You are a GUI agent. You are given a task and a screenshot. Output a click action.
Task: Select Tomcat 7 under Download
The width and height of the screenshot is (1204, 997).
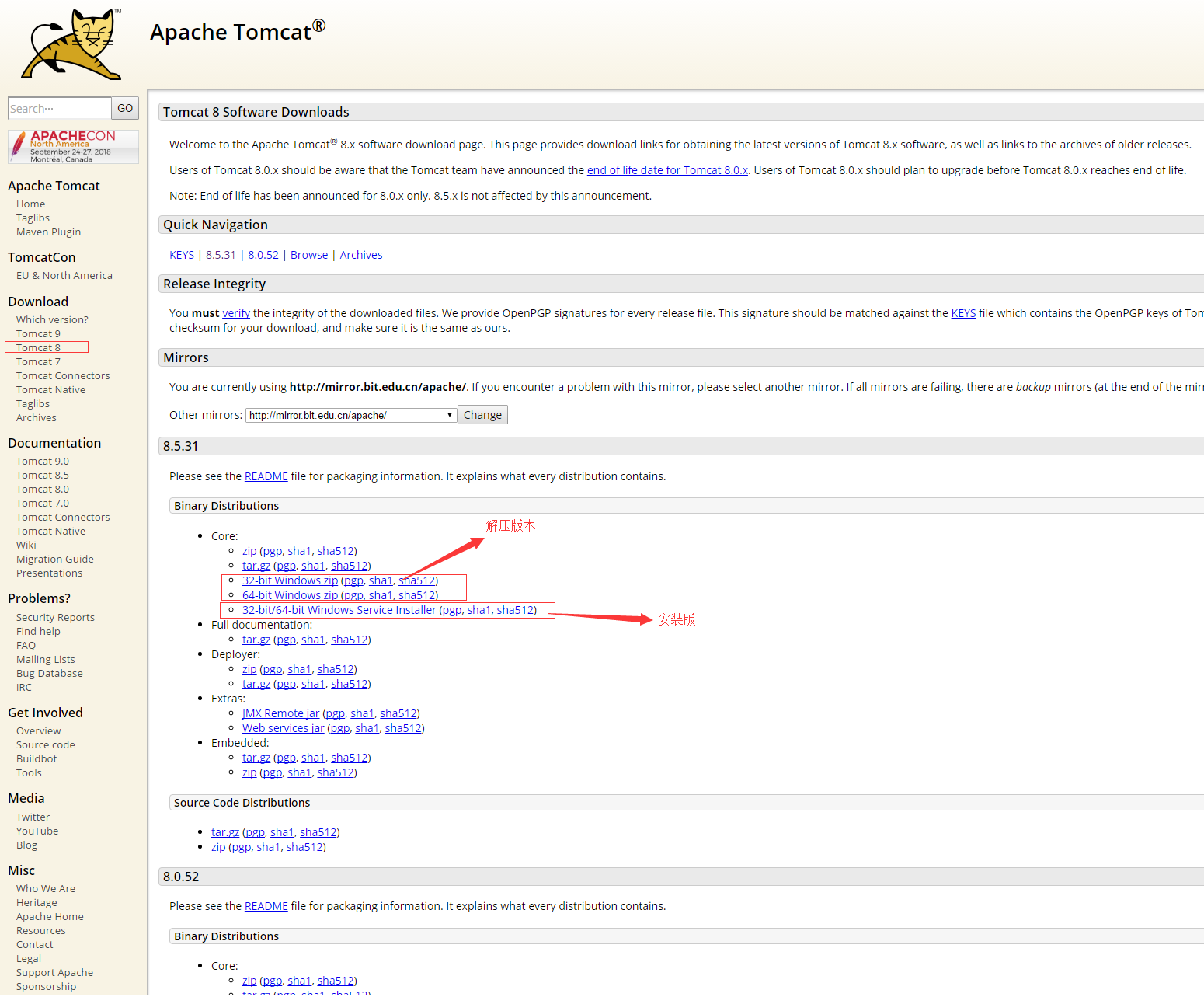pos(38,362)
